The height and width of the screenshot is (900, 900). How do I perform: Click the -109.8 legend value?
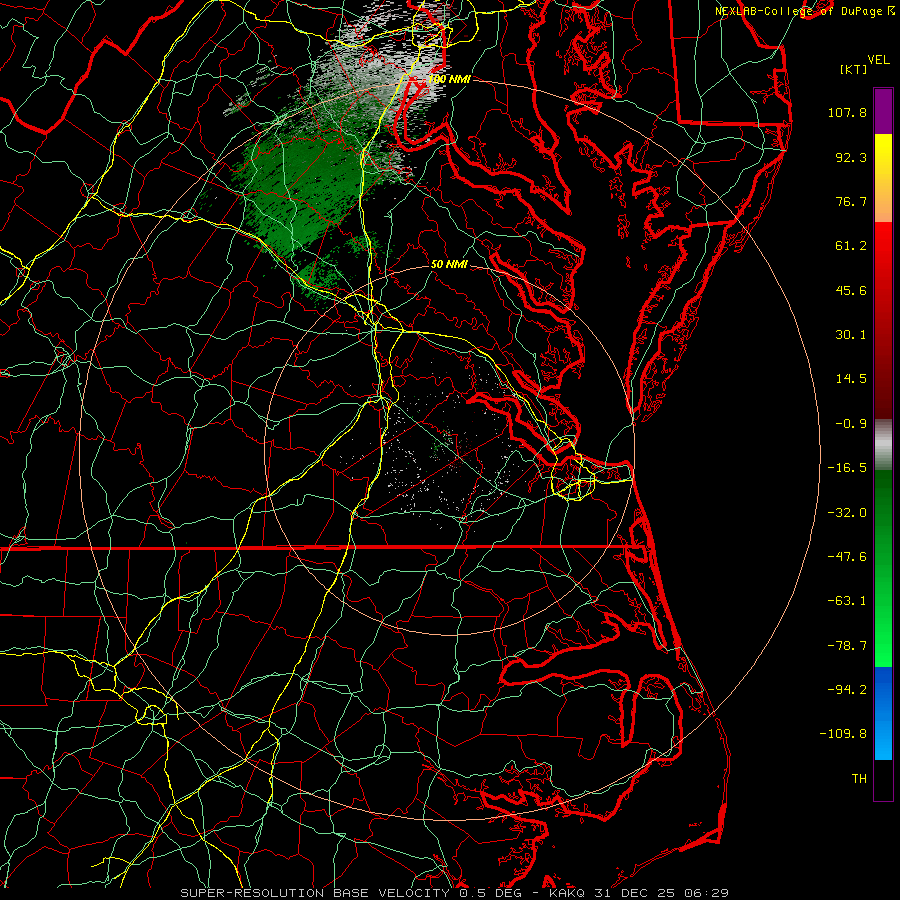pyautogui.click(x=843, y=734)
